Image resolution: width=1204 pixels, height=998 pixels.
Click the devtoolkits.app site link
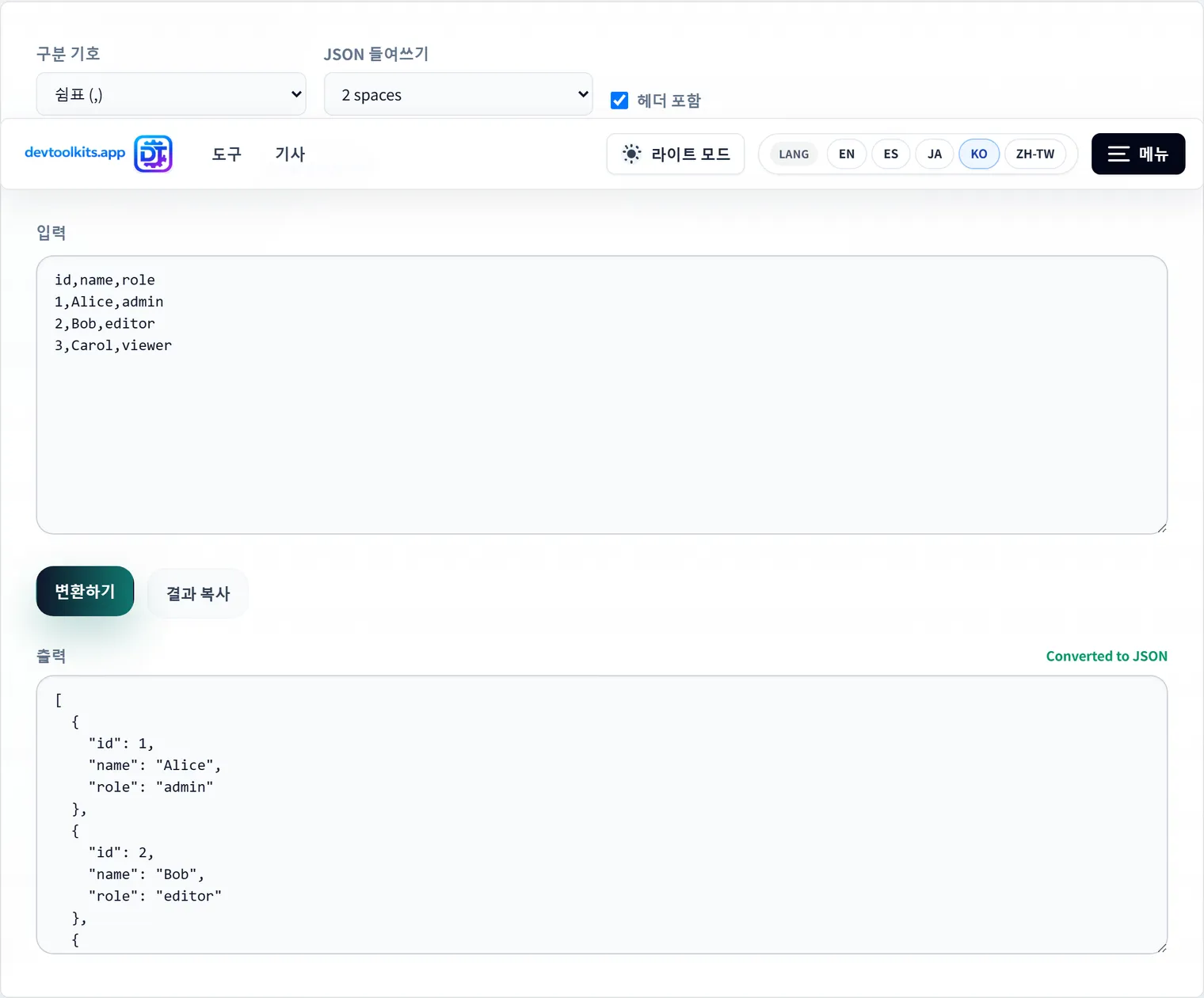75,152
